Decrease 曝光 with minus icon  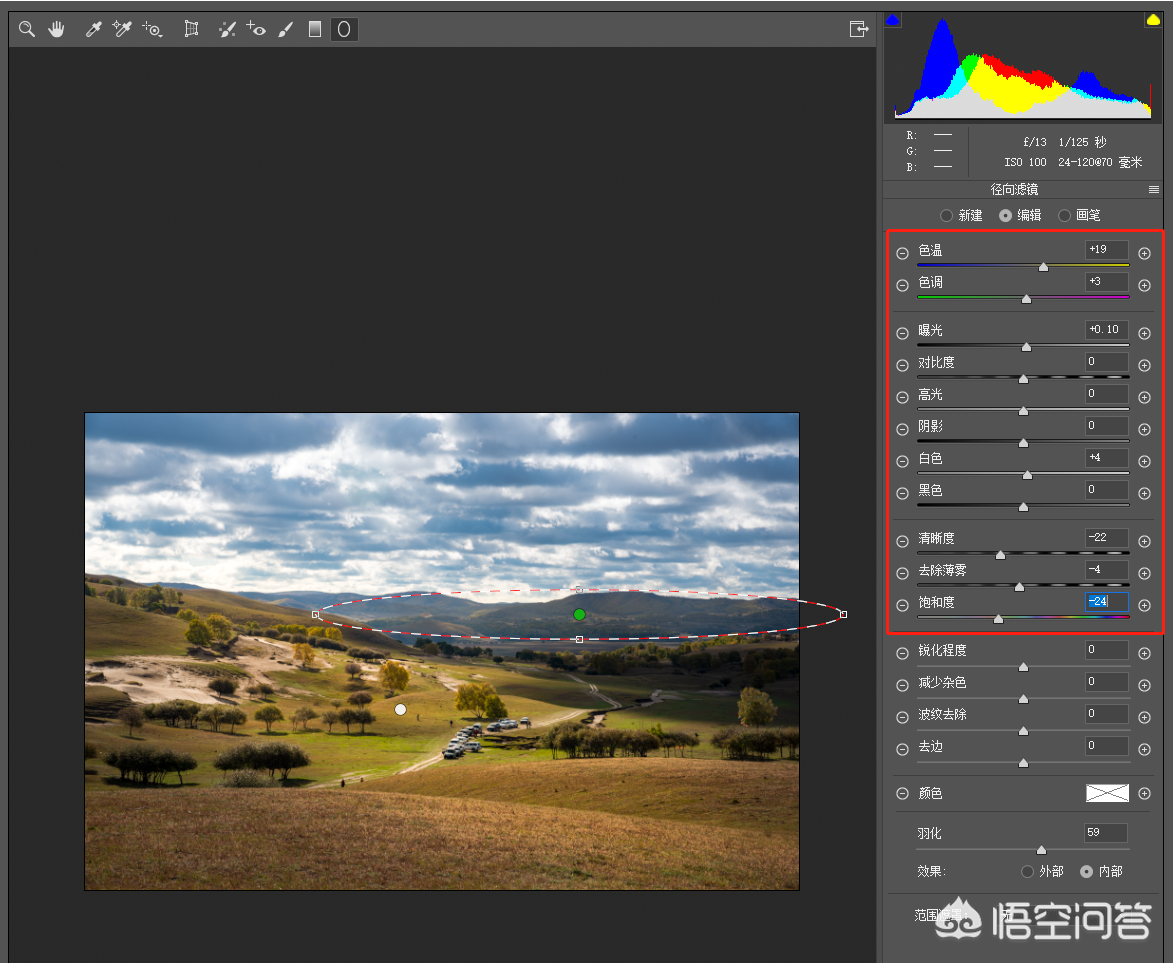[x=902, y=334]
